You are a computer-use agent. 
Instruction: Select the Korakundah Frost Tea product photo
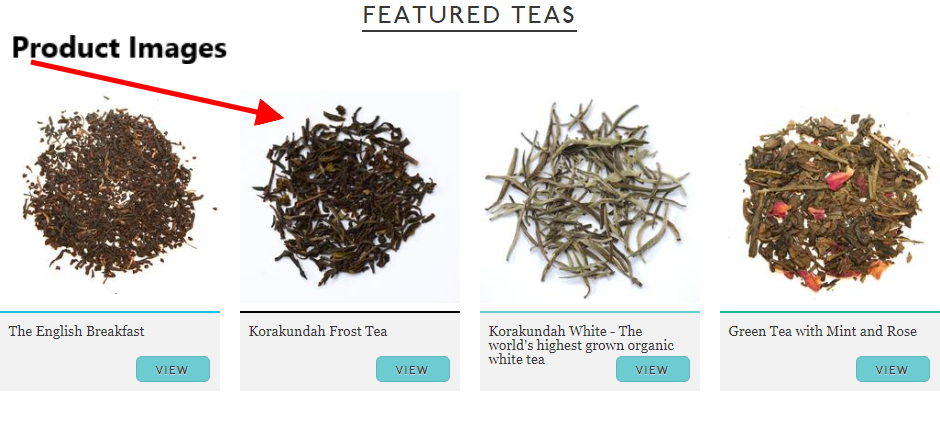pos(350,197)
